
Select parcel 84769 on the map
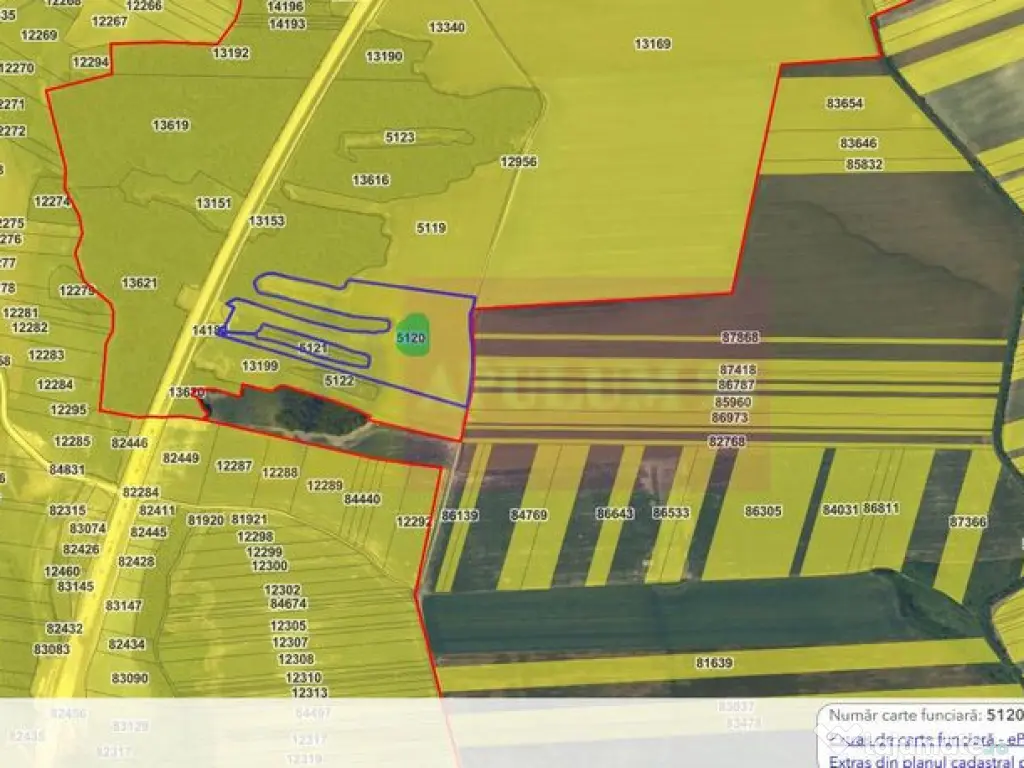click(x=528, y=514)
